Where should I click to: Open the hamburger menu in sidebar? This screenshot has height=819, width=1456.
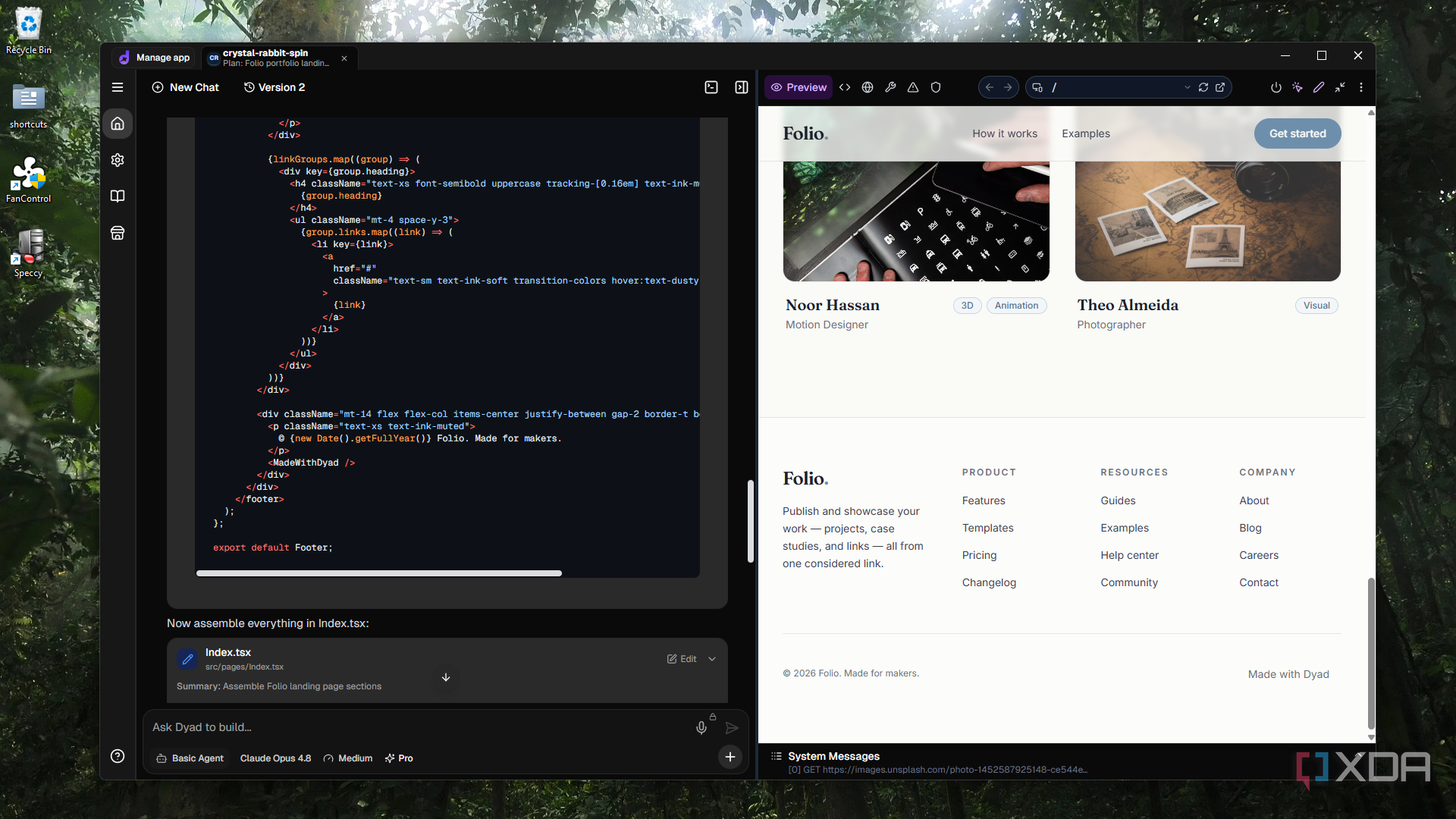click(x=118, y=87)
